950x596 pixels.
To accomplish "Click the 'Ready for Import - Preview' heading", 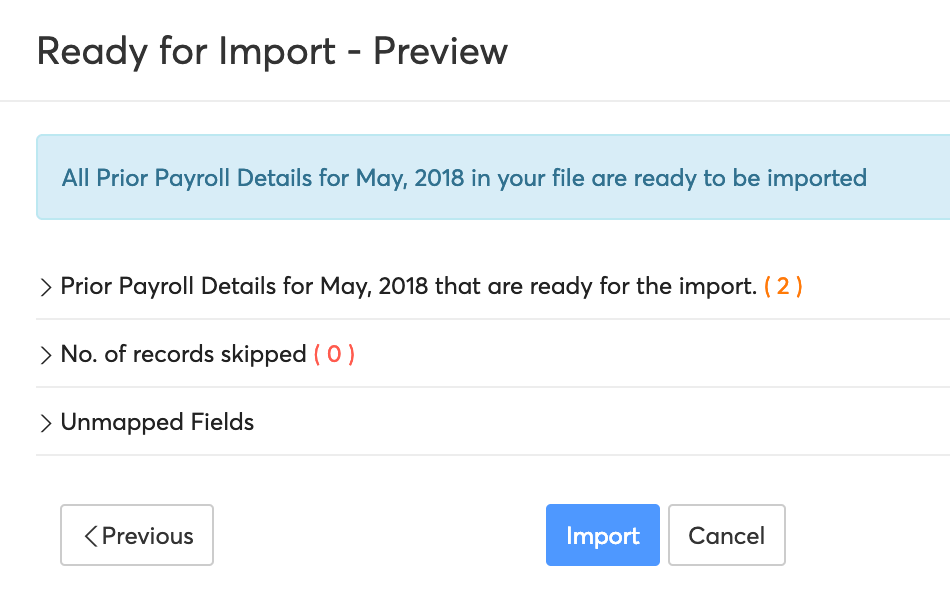I will coord(272,51).
